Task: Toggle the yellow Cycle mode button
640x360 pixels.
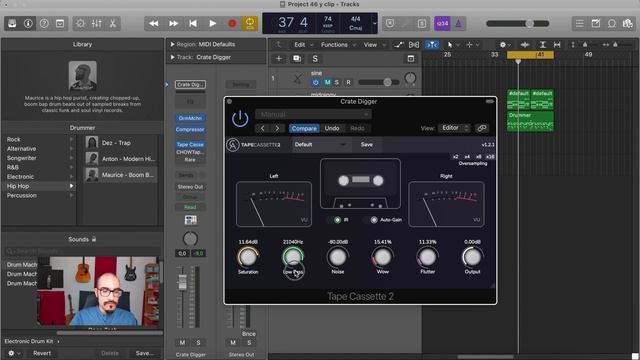Action: point(250,24)
